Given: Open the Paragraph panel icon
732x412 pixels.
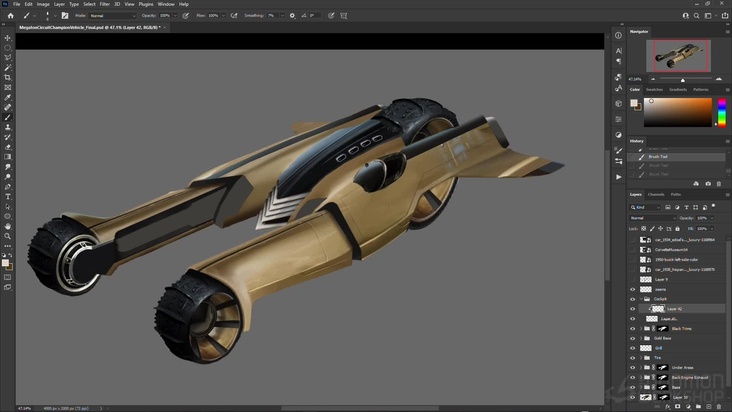Looking at the screenshot, I should [618, 61].
